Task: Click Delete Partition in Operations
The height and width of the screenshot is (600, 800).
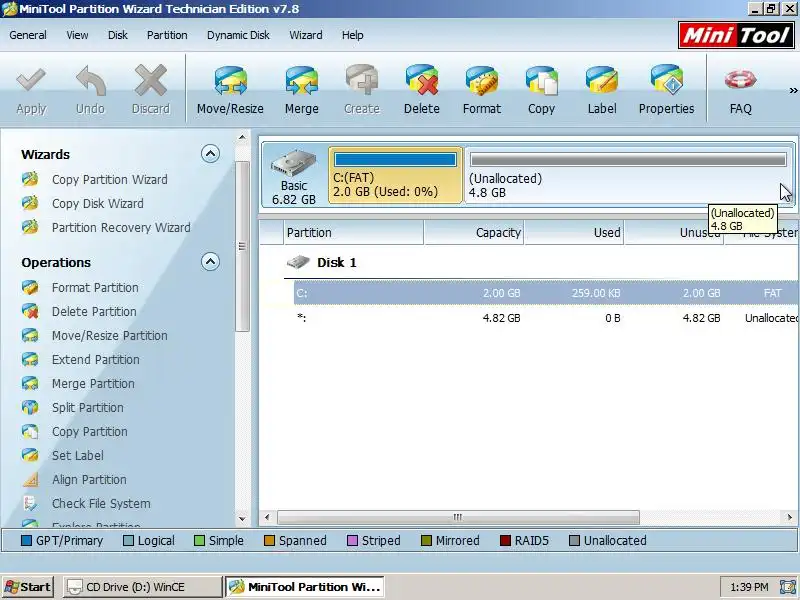Action: pos(94,312)
